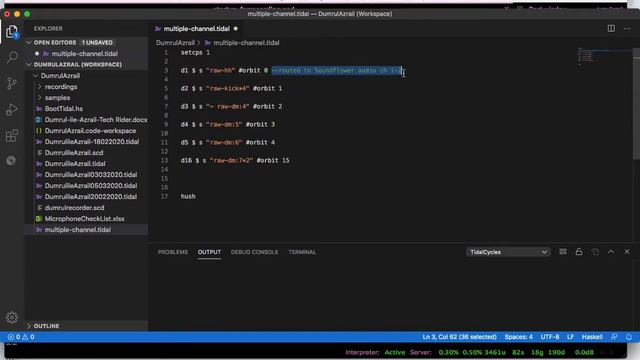This screenshot has width=640, height=360.
Task: Open Source Control view in activity bar
Action: [x=12, y=83]
